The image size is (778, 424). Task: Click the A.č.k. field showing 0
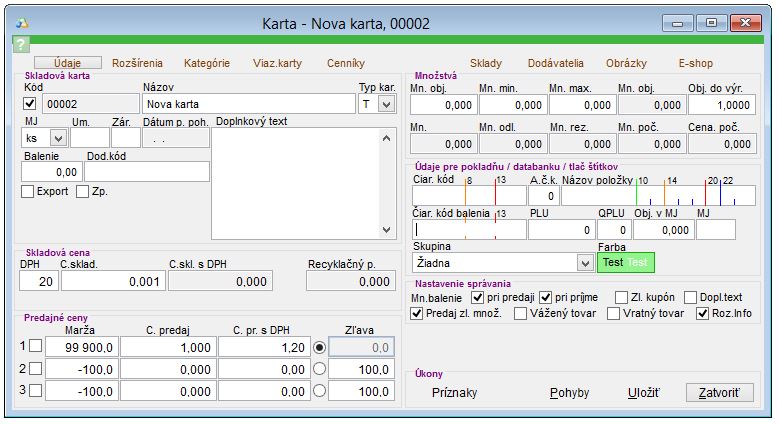(x=544, y=196)
